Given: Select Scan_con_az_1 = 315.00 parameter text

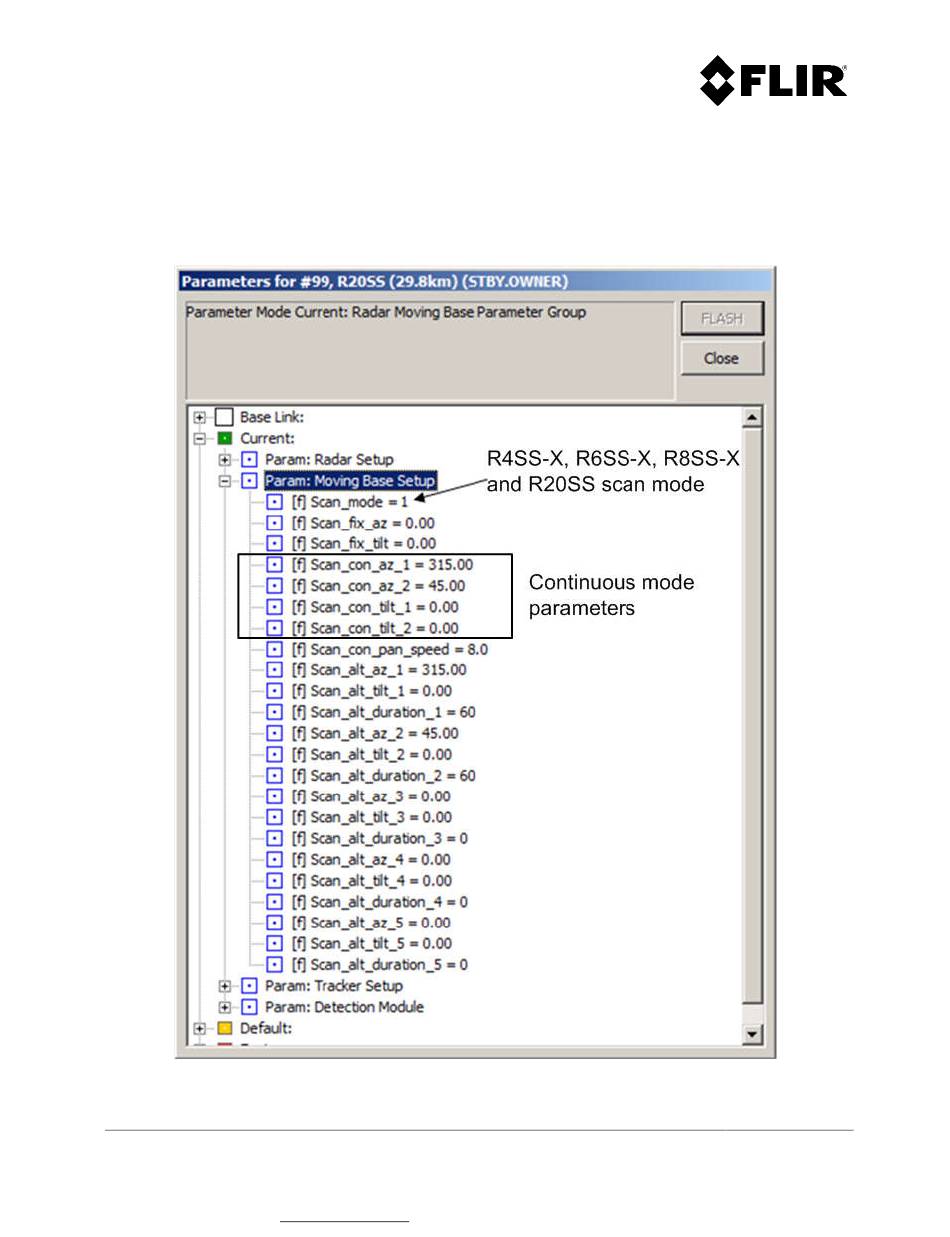Looking at the screenshot, I should click(382, 565).
